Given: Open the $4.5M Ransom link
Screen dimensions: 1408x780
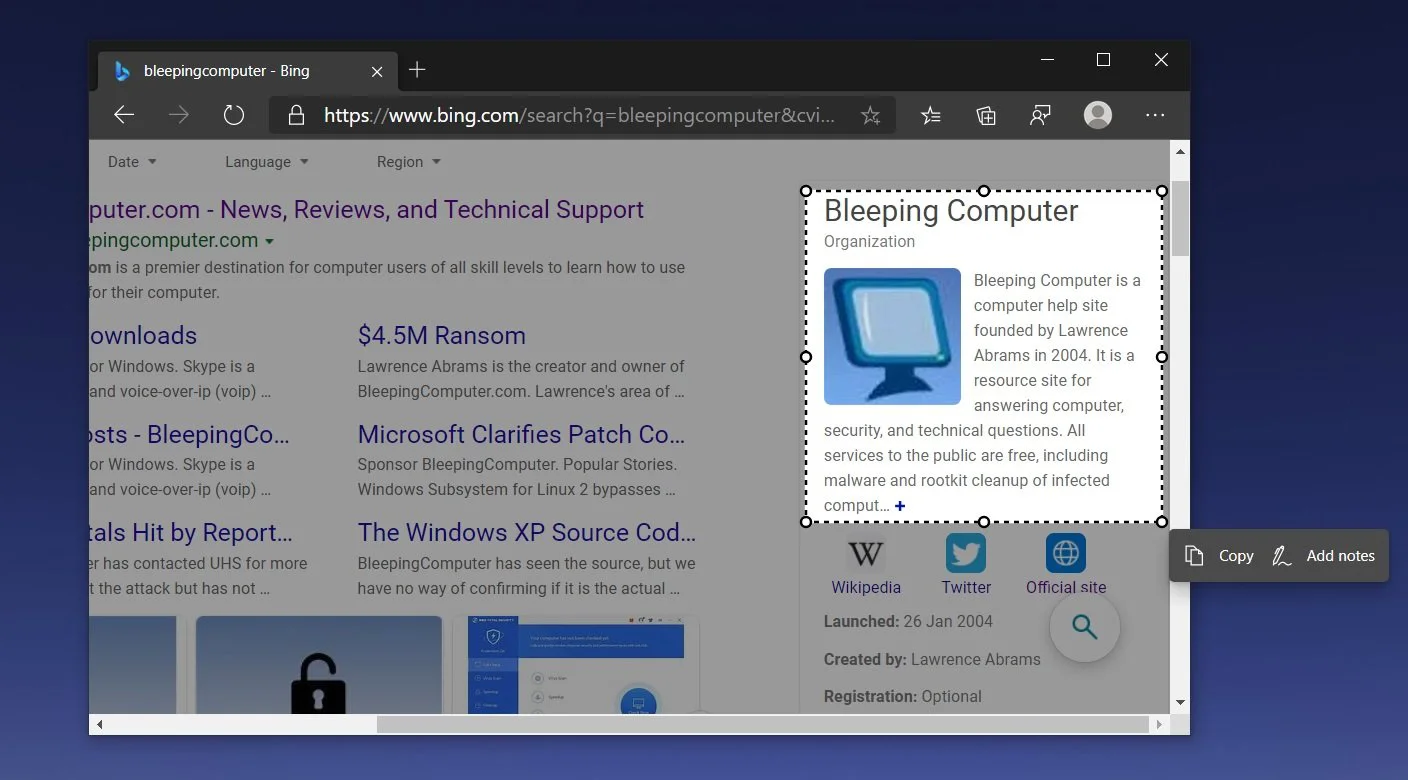Looking at the screenshot, I should [x=441, y=336].
